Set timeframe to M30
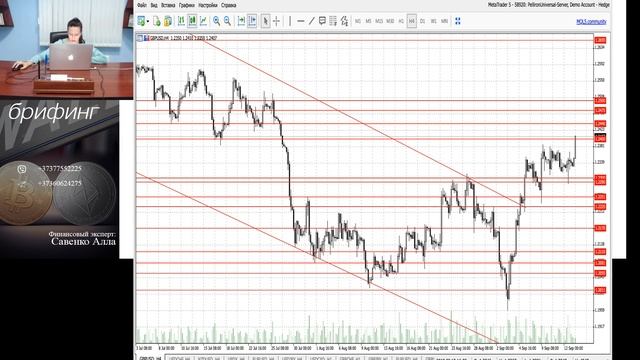This screenshot has height=360, width=640. pos(390,21)
